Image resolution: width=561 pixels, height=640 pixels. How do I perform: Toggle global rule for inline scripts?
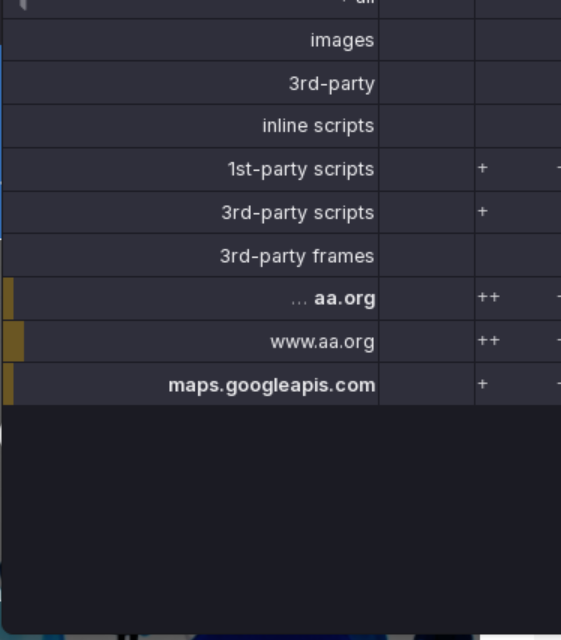coord(427,126)
